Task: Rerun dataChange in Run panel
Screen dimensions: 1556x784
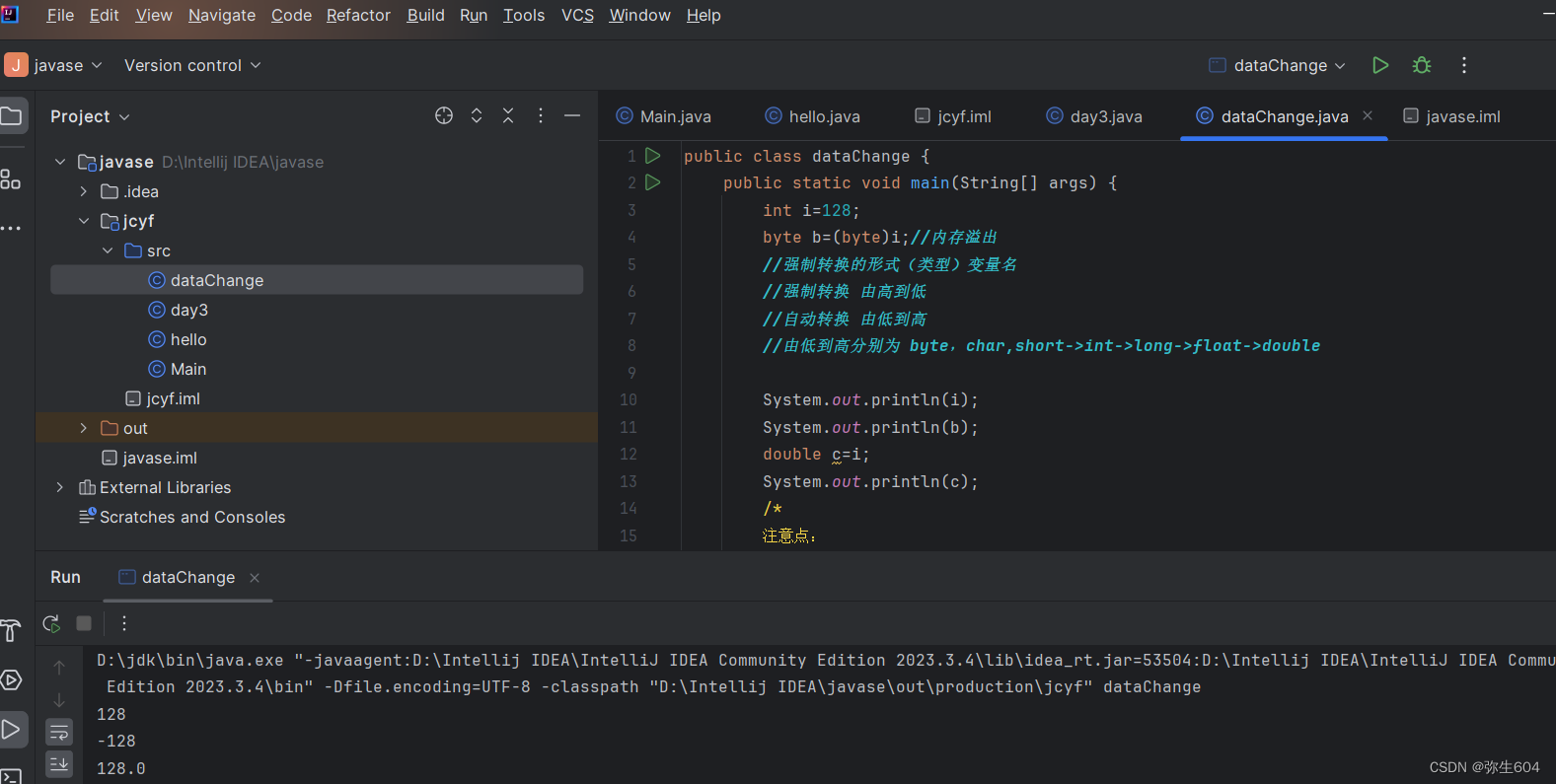Action: point(51,623)
